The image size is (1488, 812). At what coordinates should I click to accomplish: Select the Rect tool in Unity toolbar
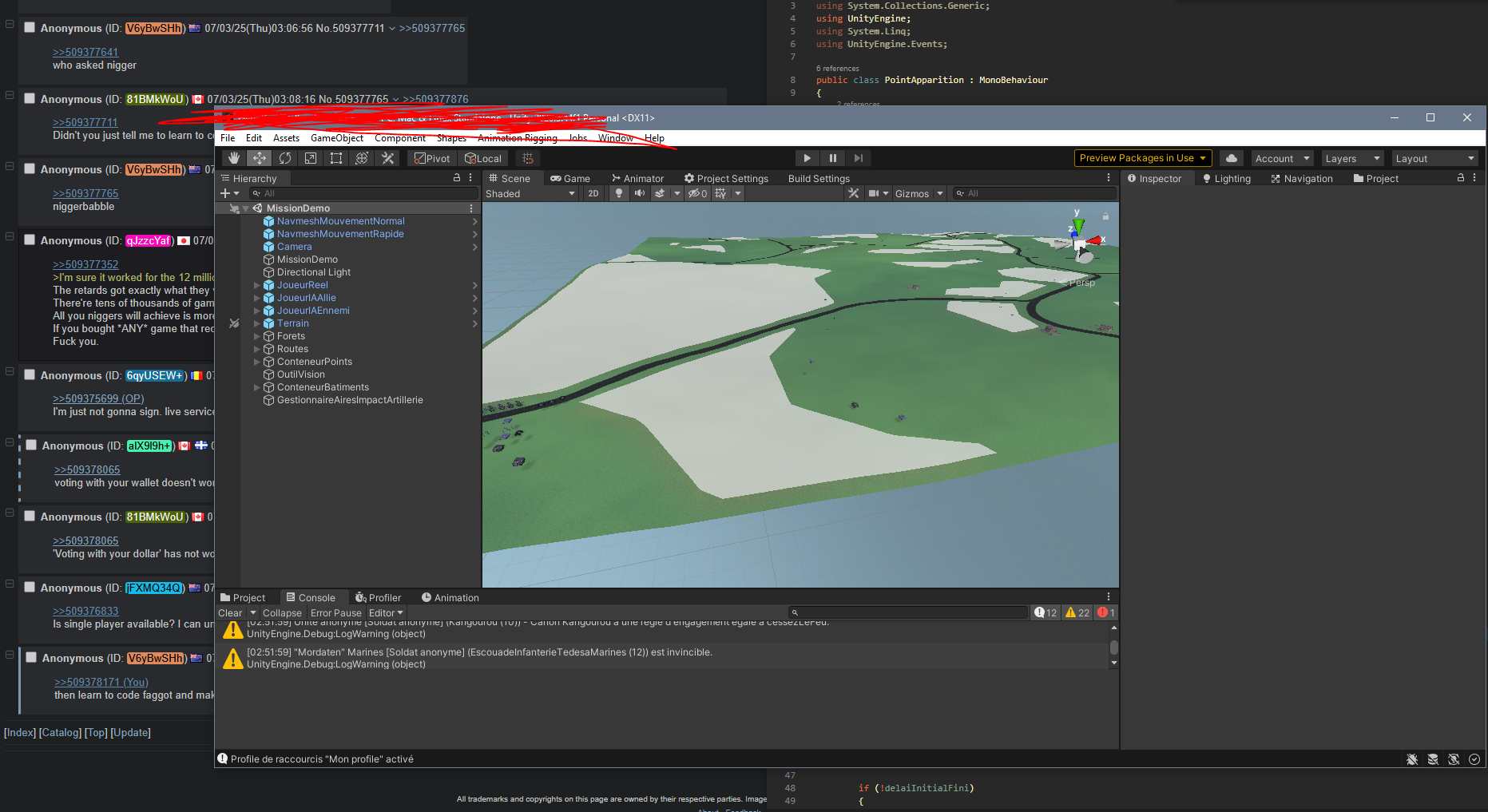336,158
